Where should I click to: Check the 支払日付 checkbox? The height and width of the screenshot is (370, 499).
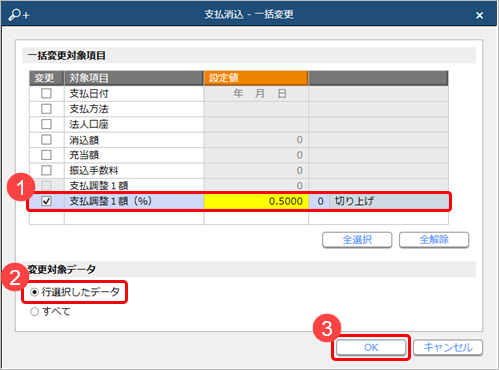click(46, 94)
